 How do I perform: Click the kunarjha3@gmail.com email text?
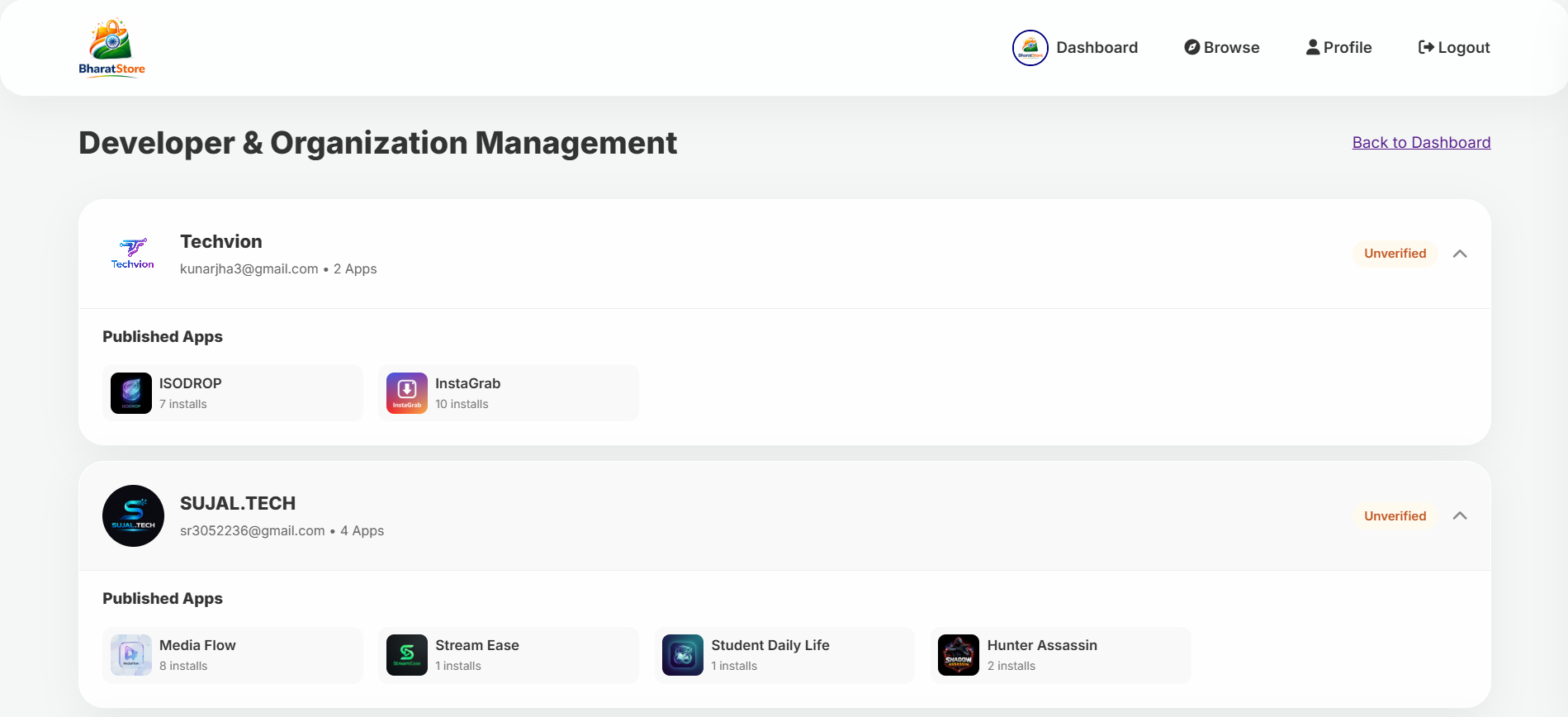click(x=249, y=269)
